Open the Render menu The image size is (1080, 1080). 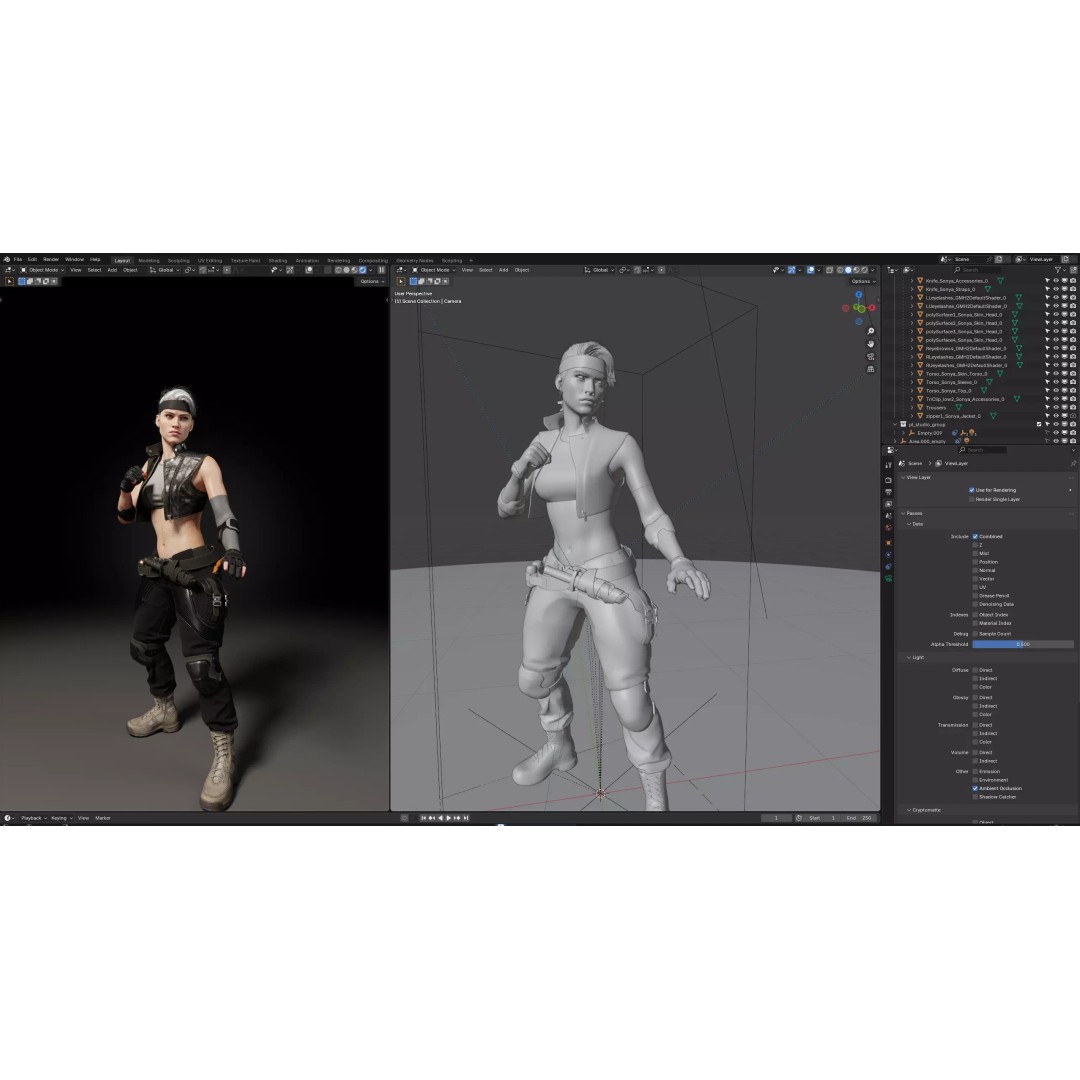click(51, 260)
